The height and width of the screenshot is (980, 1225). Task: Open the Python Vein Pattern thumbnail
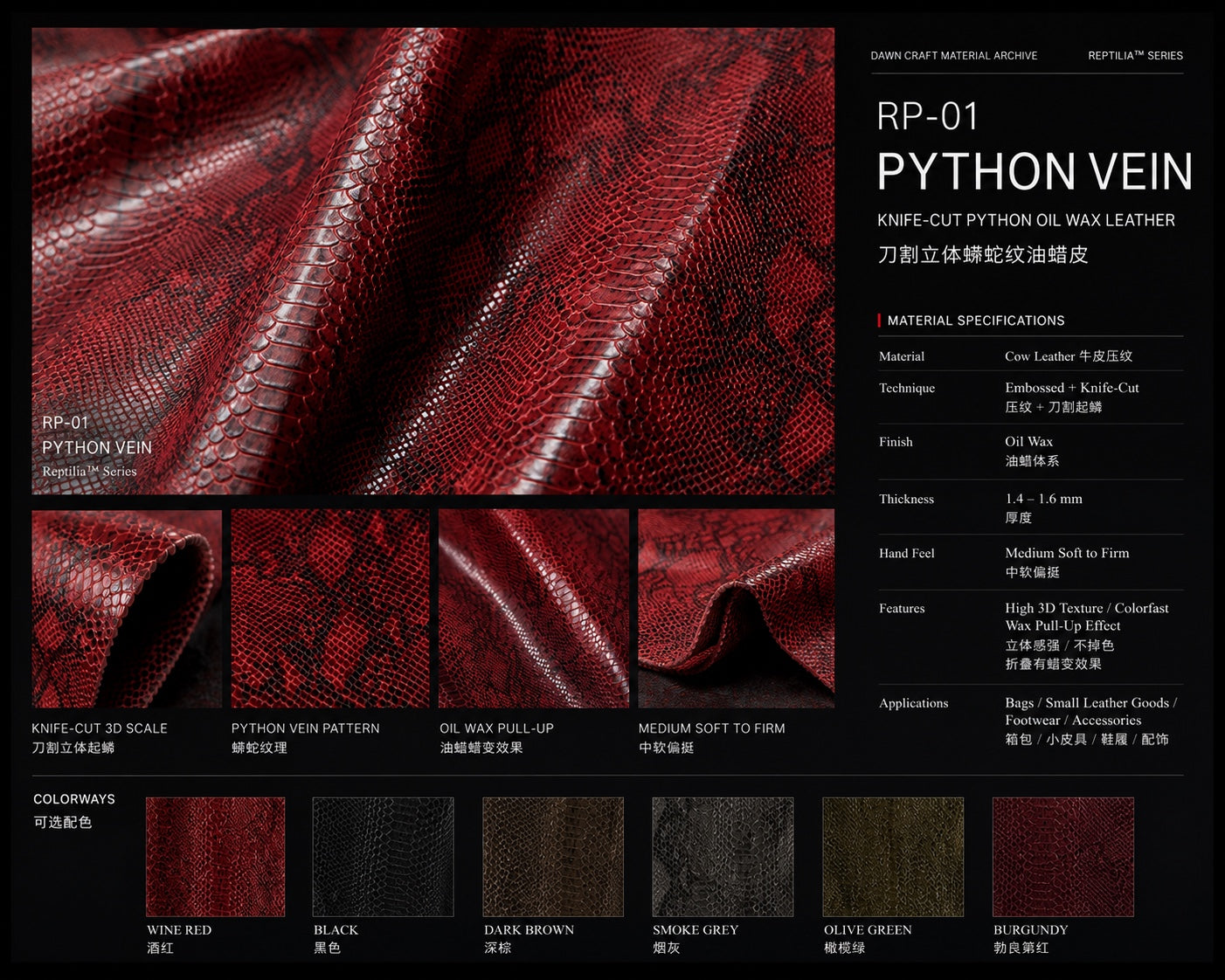pyautogui.click(x=330, y=609)
